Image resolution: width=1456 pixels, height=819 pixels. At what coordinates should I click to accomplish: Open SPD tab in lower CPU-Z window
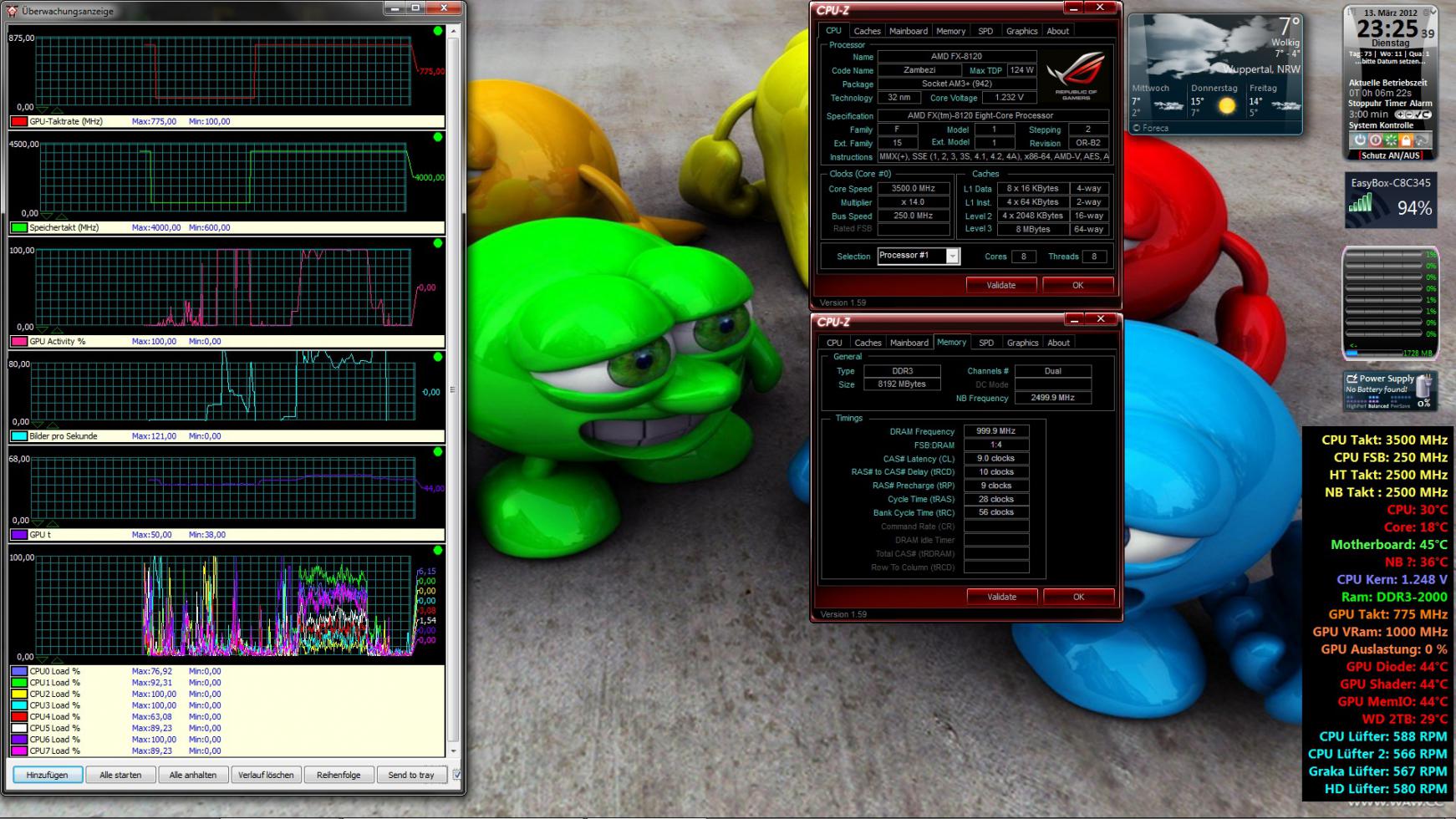(x=986, y=343)
